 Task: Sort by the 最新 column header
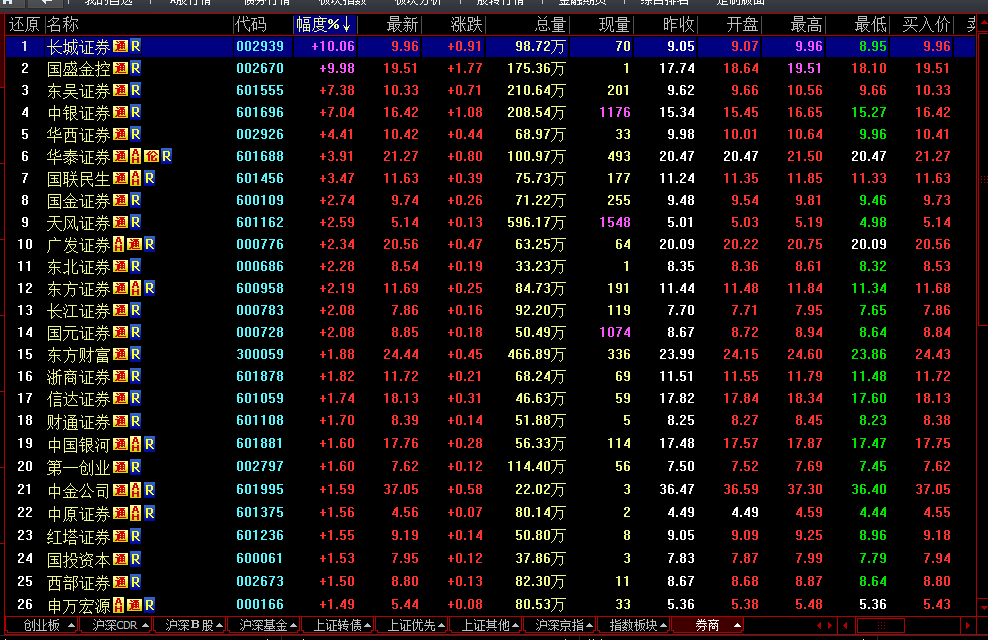pyautogui.click(x=402, y=25)
